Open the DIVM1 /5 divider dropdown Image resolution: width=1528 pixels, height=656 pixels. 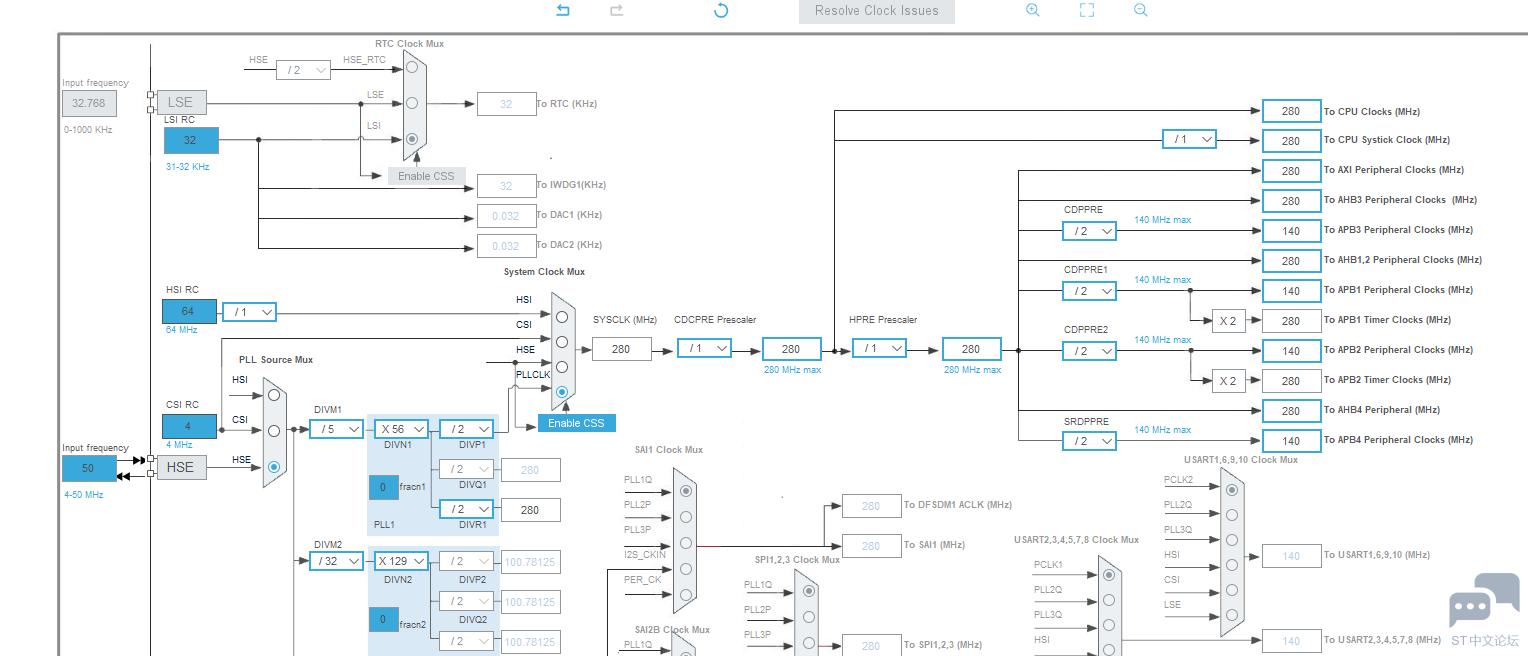[336, 429]
